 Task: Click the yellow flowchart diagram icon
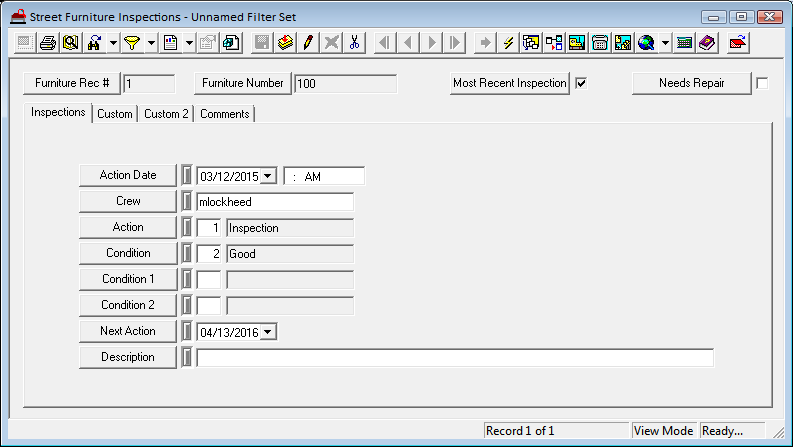click(x=531, y=43)
